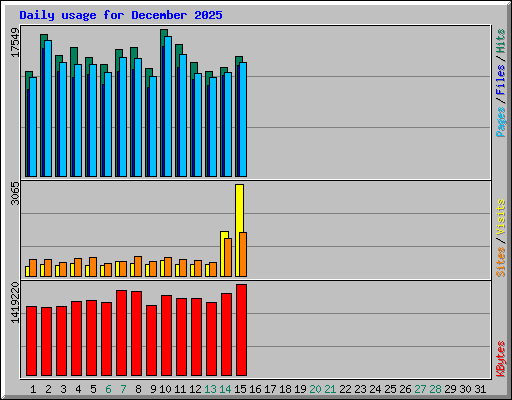The width and height of the screenshot is (512, 400).
Task: Click green weekend day 21 label
Action: click(x=330, y=389)
